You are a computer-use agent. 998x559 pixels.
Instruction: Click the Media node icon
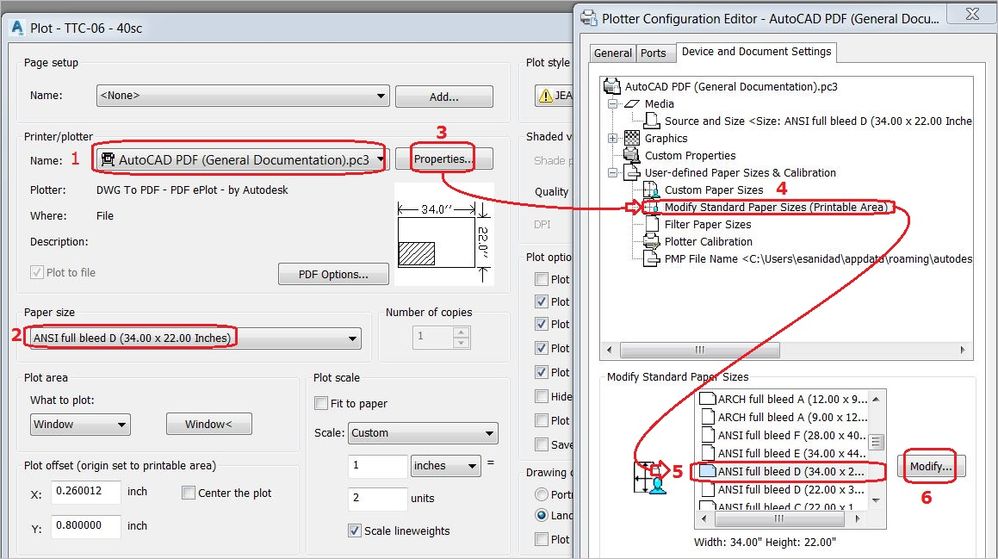pos(631,103)
